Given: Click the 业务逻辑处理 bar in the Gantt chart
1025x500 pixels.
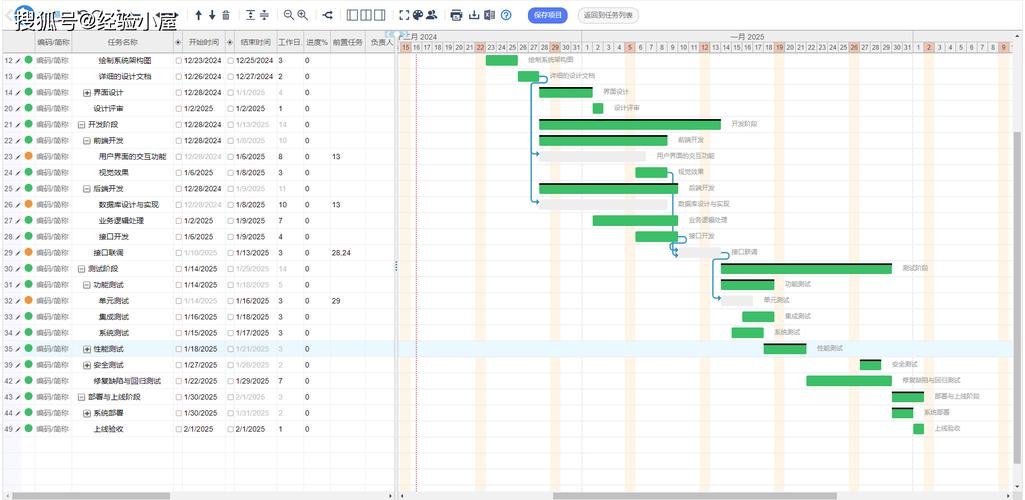Looking at the screenshot, I should click(635, 221).
